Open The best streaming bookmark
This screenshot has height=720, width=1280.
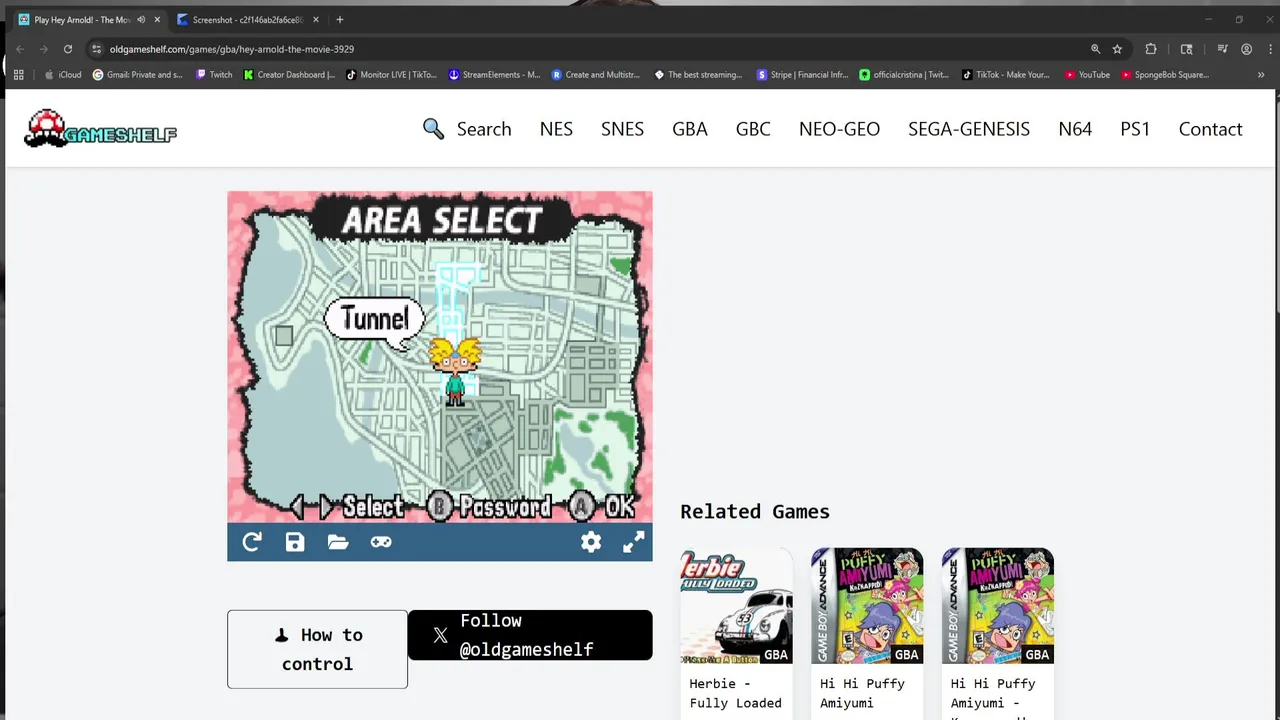pyautogui.click(x=698, y=74)
